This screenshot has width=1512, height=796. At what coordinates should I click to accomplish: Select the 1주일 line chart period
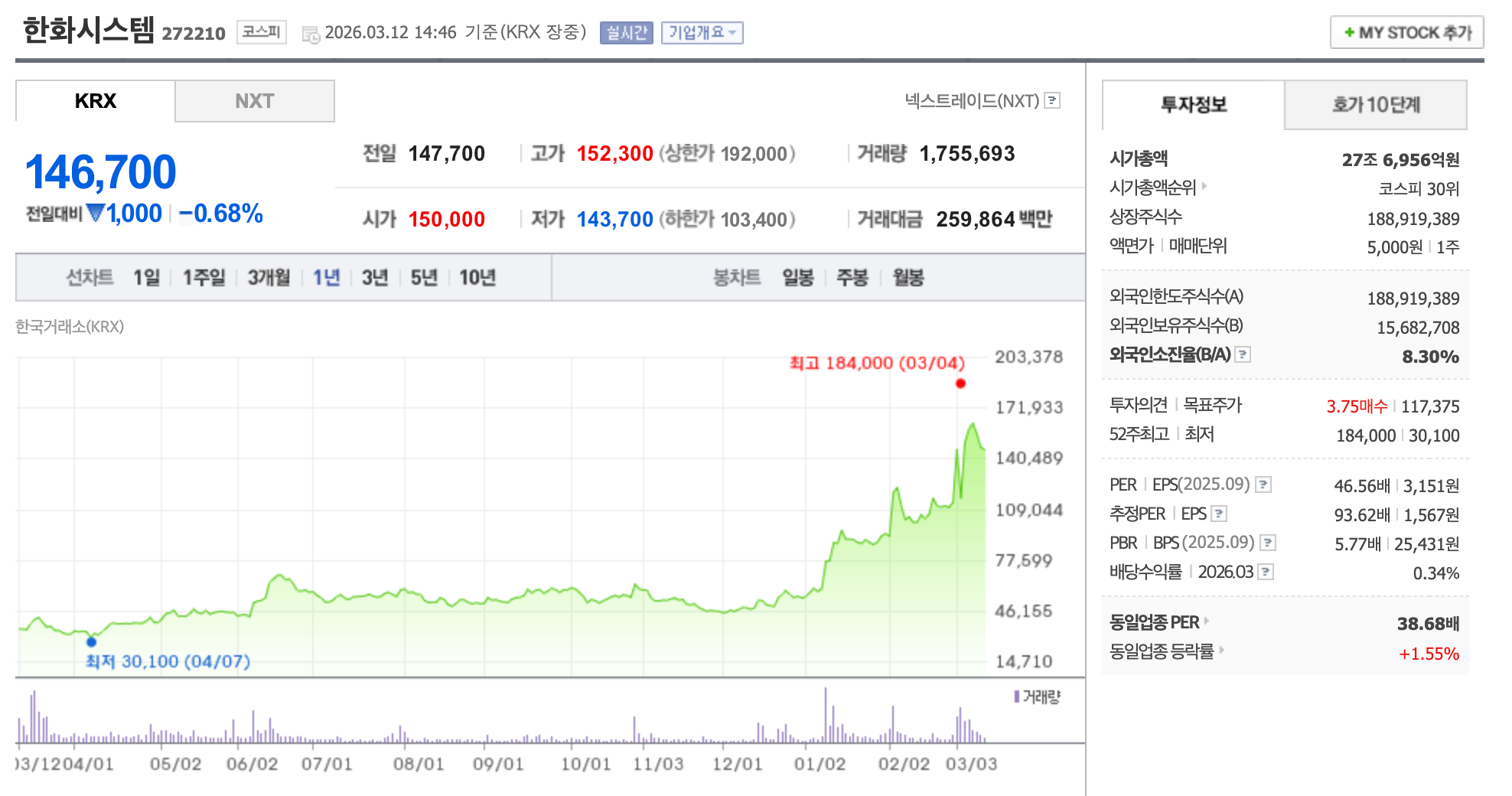204,277
